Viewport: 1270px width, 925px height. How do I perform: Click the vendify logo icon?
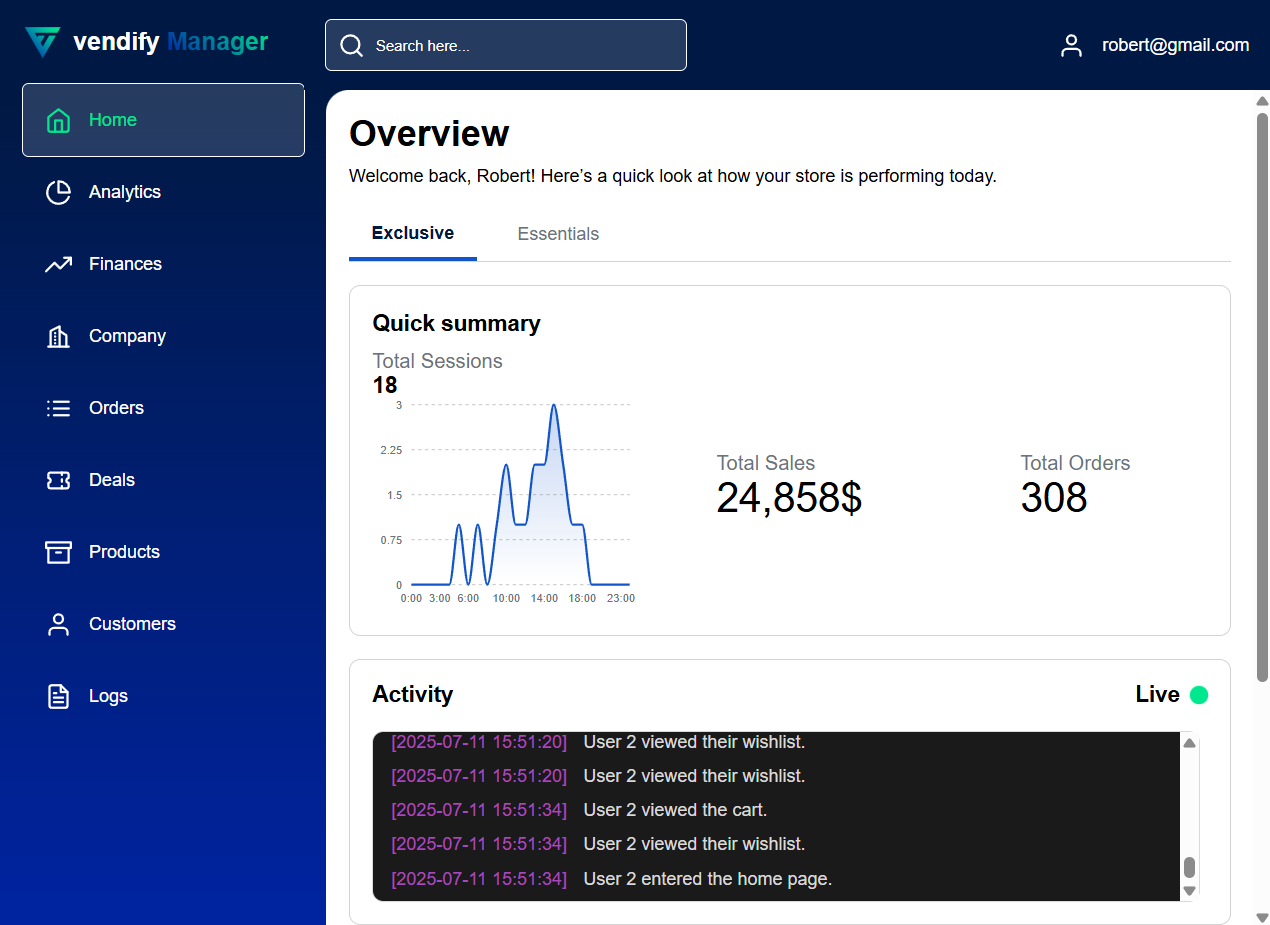coord(43,42)
